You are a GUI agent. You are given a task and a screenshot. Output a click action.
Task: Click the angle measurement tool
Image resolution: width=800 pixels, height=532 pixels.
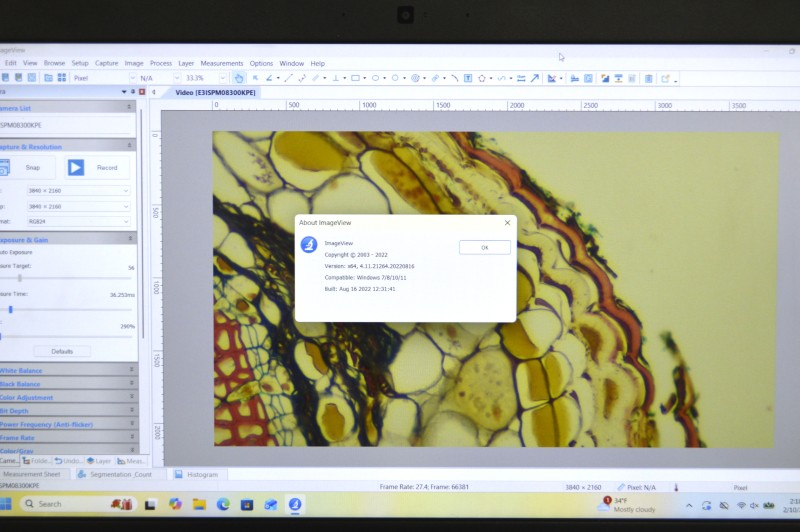tap(270, 78)
